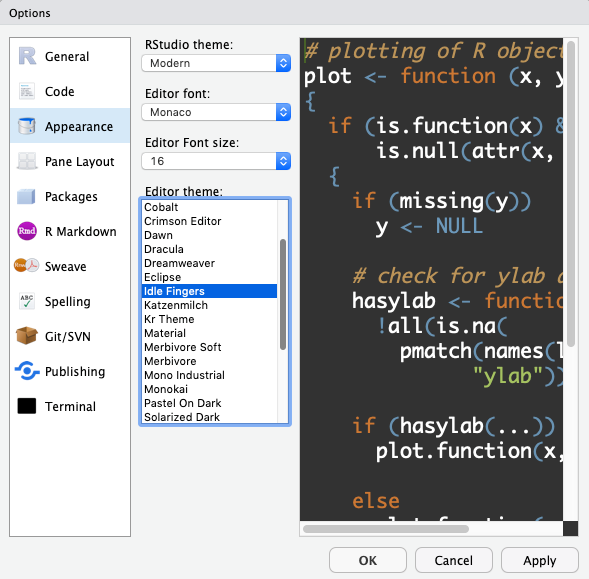Pick the Eclipse editor theme
The image size is (589, 579).
click(210, 277)
